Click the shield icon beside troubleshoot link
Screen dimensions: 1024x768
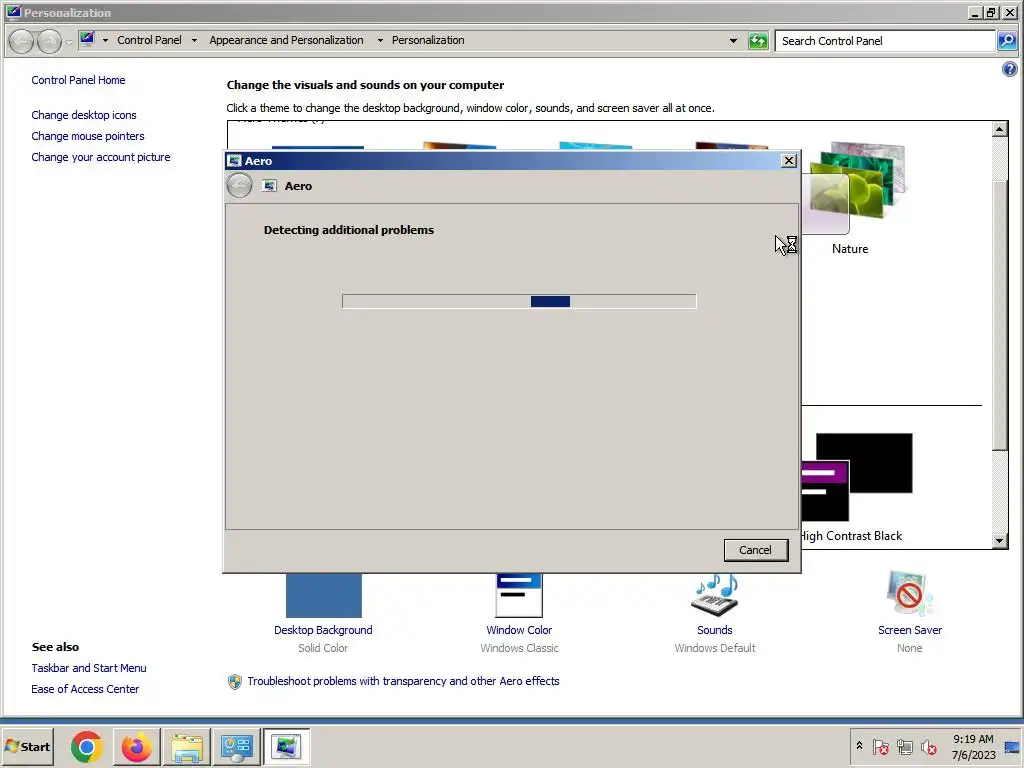[x=234, y=682]
